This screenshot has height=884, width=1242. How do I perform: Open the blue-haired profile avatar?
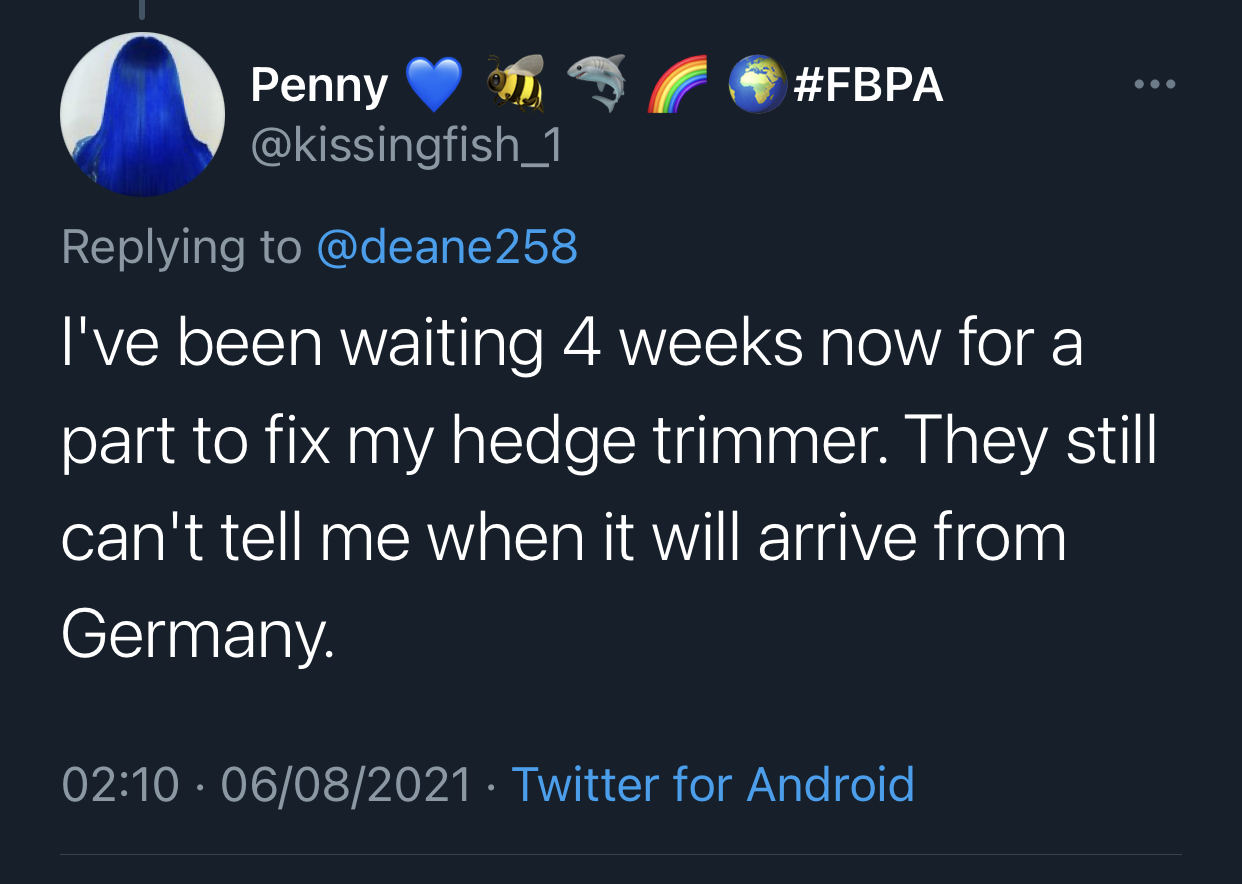(x=142, y=114)
